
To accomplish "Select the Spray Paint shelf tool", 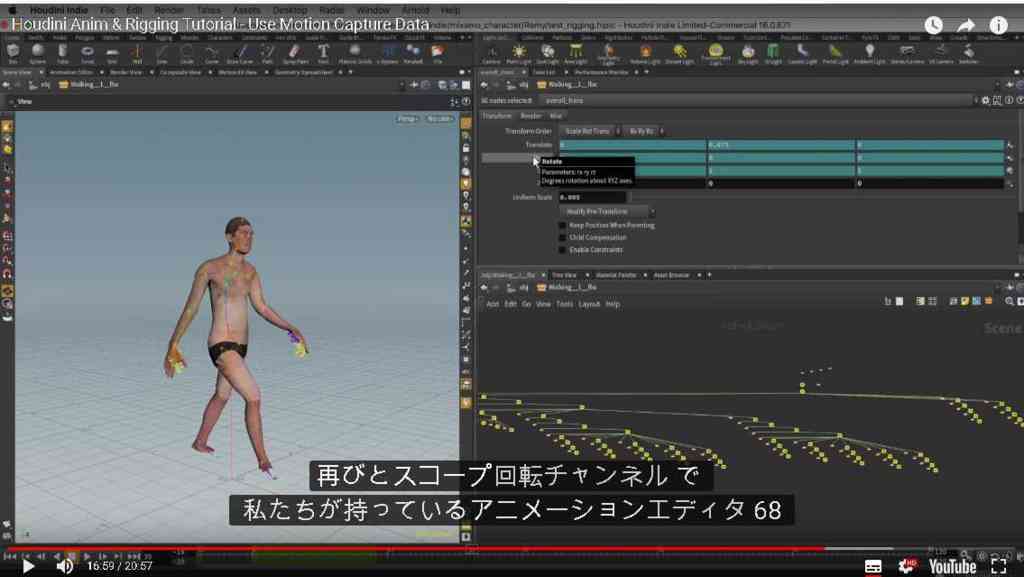I will [x=295, y=54].
